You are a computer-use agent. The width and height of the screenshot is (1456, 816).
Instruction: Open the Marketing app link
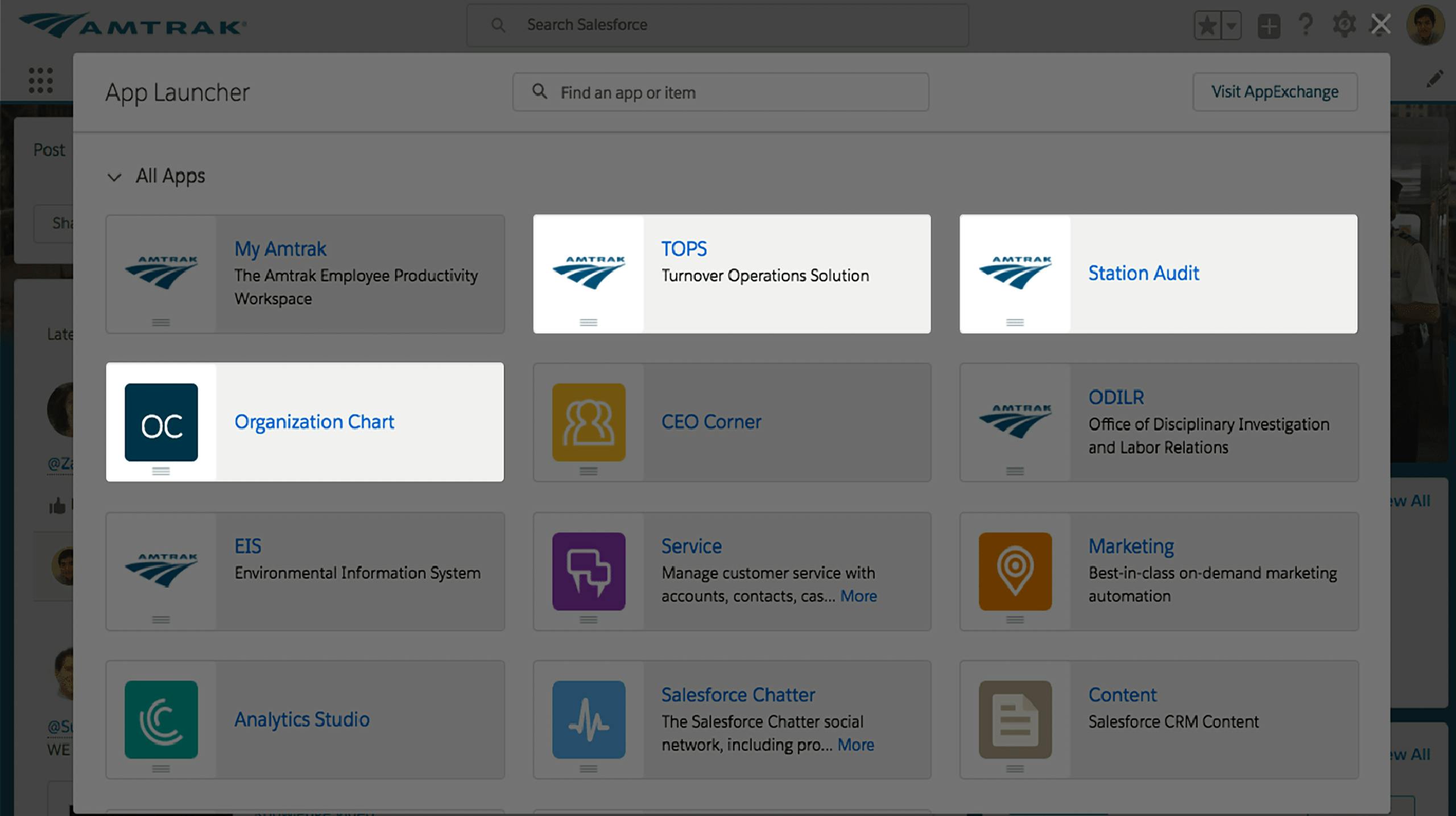tap(1131, 546)
